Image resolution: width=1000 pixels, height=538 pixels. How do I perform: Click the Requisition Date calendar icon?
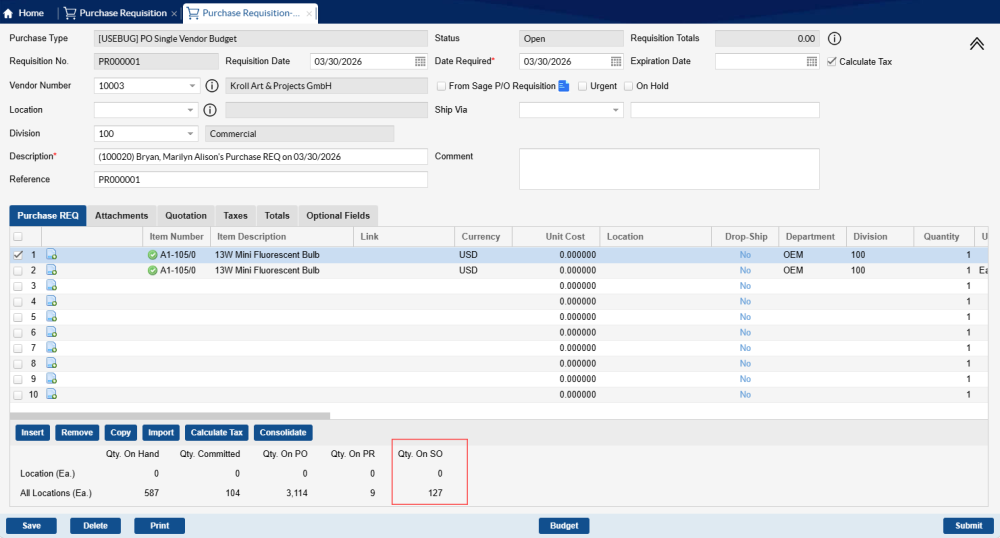pyautogui.click(x=420, y=62)
